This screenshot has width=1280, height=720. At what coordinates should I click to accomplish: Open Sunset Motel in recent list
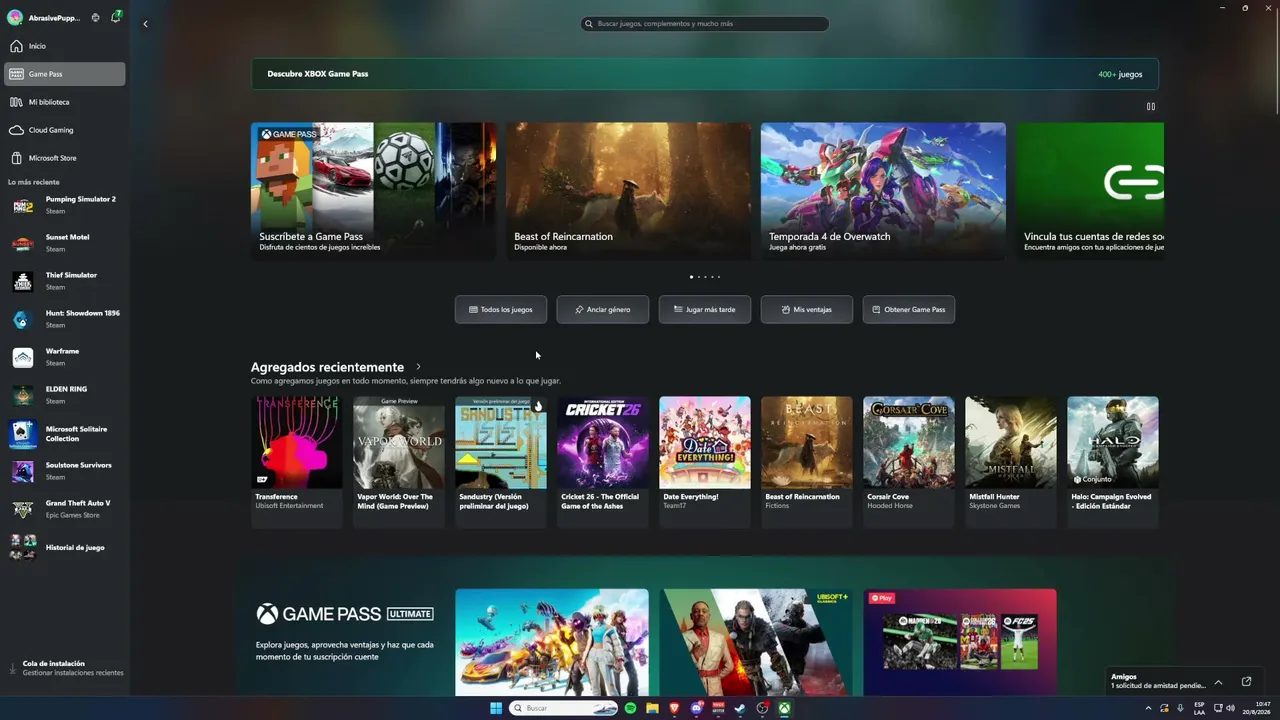click(x=65, y=243)
